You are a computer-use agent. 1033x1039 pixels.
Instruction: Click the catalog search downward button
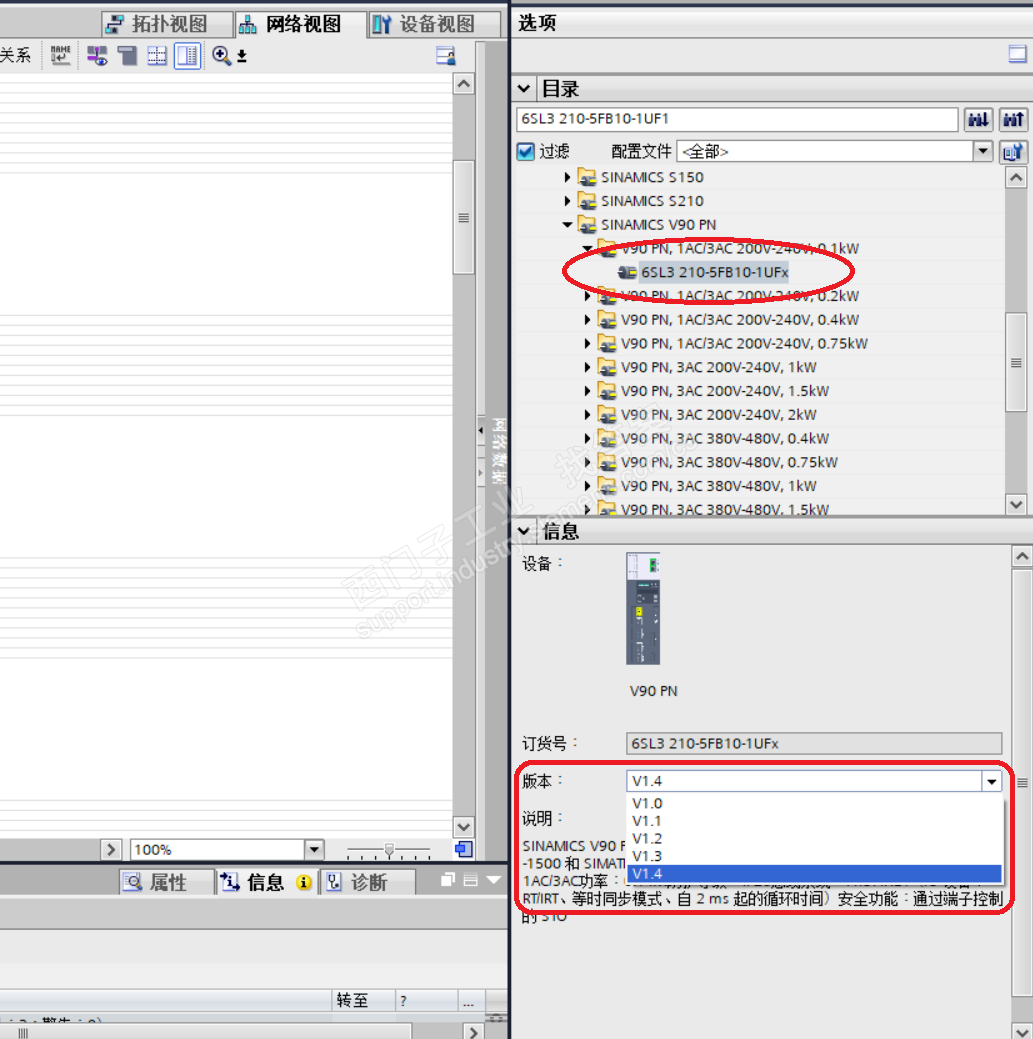click(x=978, y=119)
